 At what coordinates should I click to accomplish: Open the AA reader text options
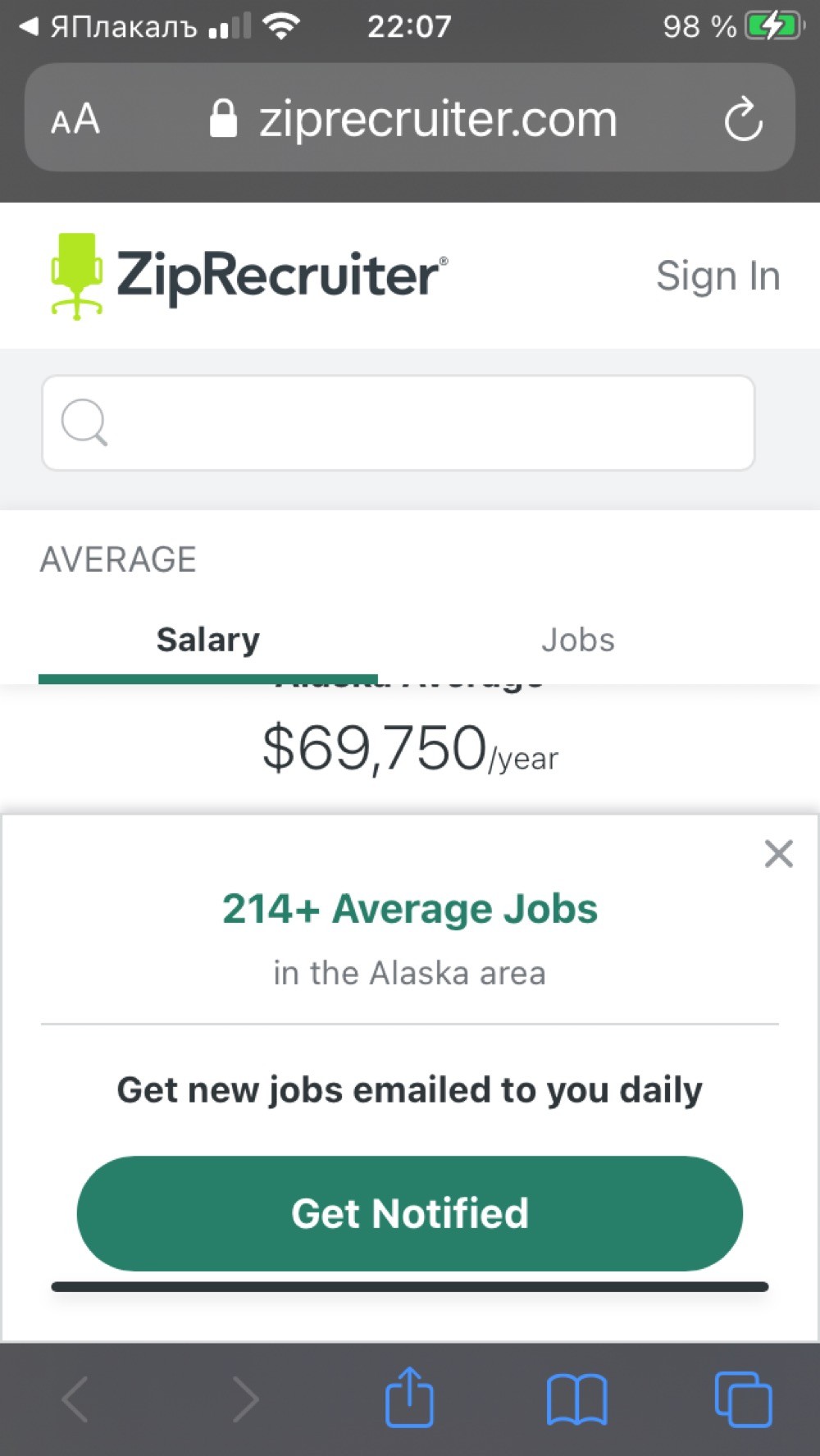coord(75,120)
